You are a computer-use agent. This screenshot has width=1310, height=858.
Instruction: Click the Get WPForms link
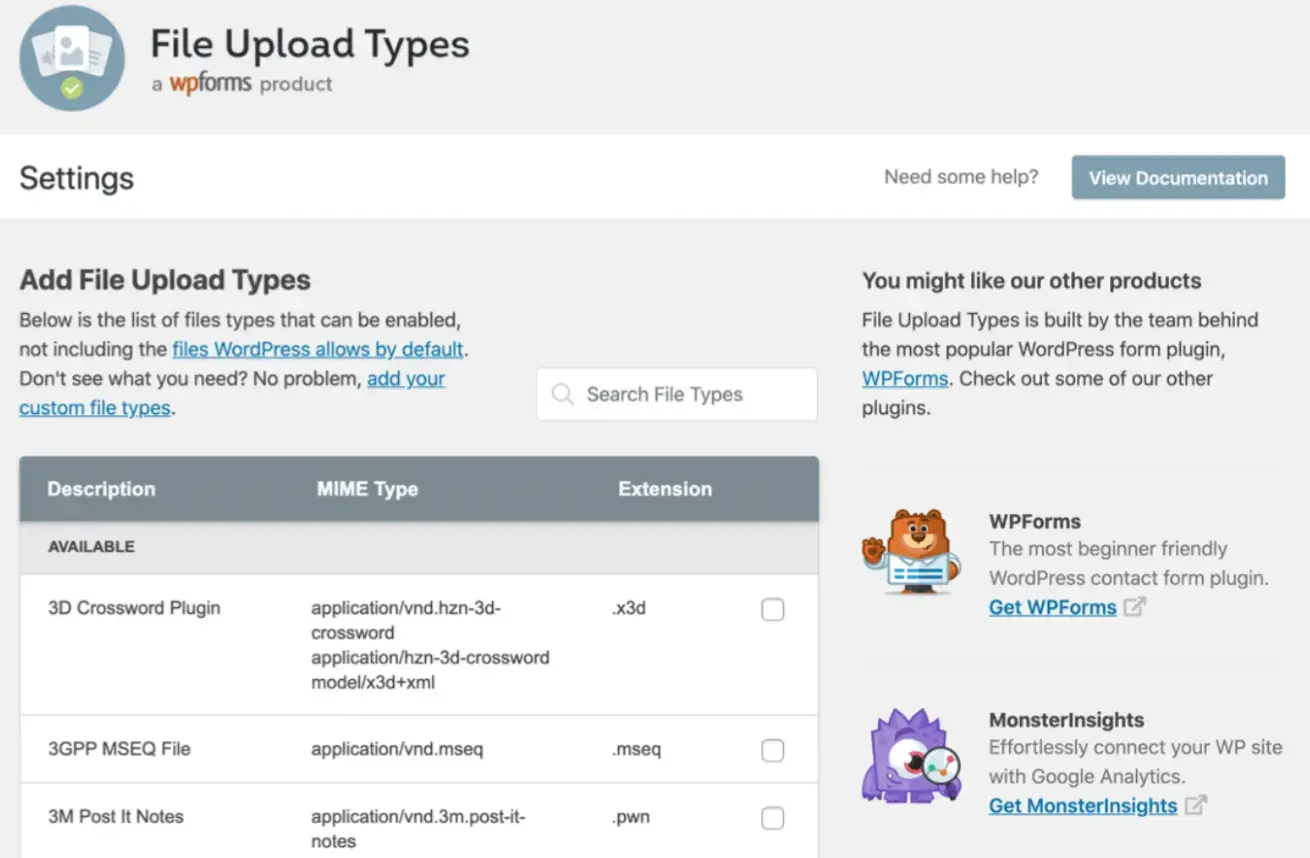[x=1052, y=606]
